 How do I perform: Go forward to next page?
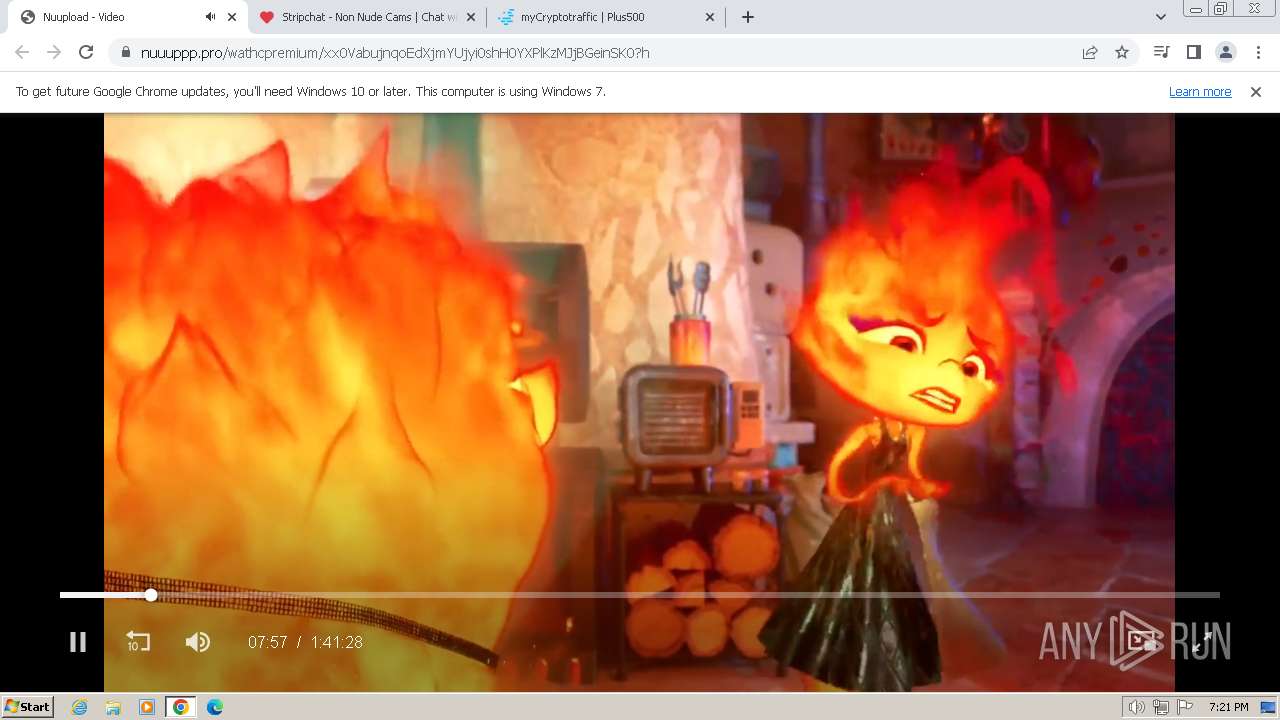pos(54,52)
